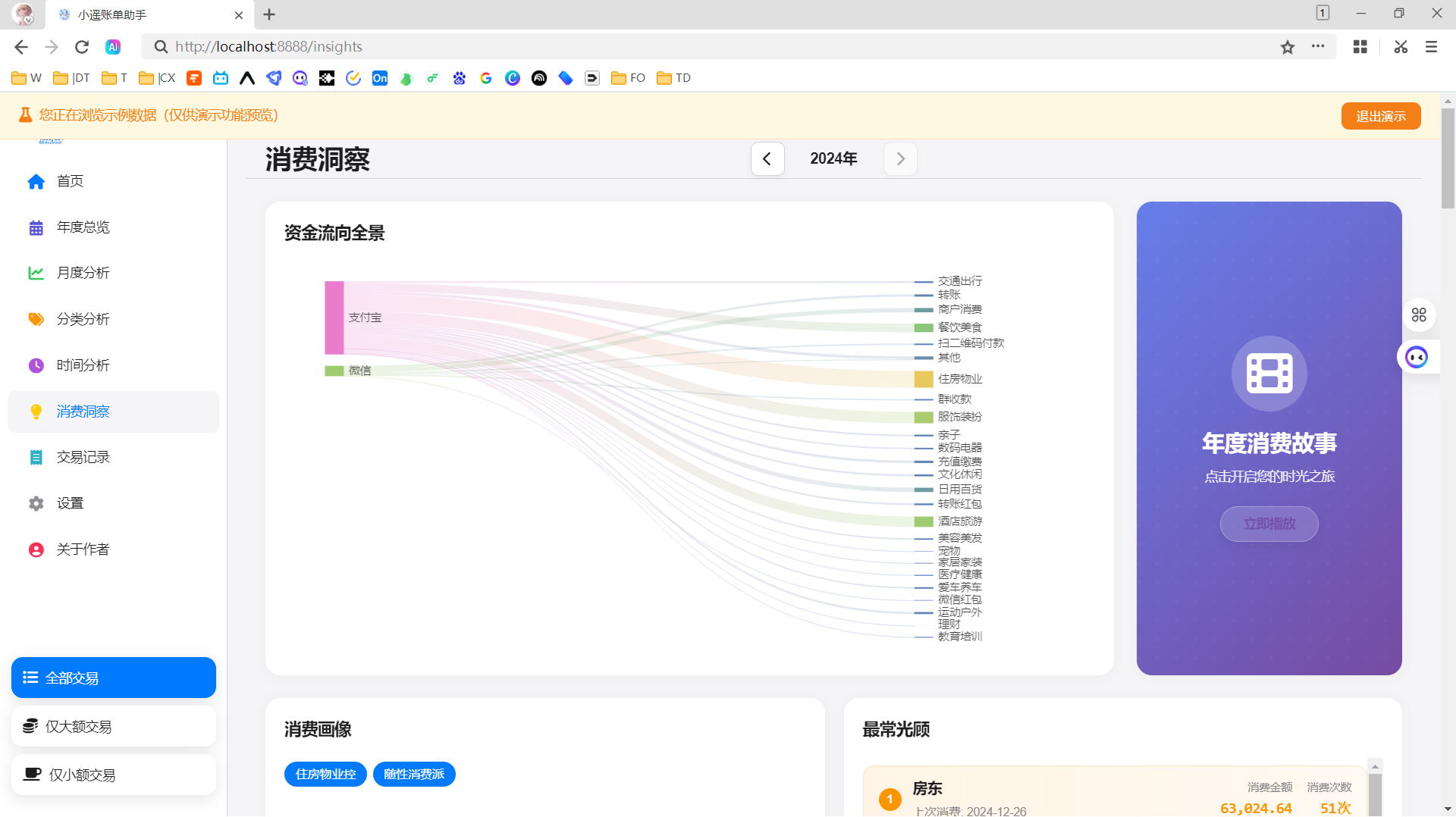Click the 时间分析 clock icon
1456x817 pixels.
(x=36, y=366)
